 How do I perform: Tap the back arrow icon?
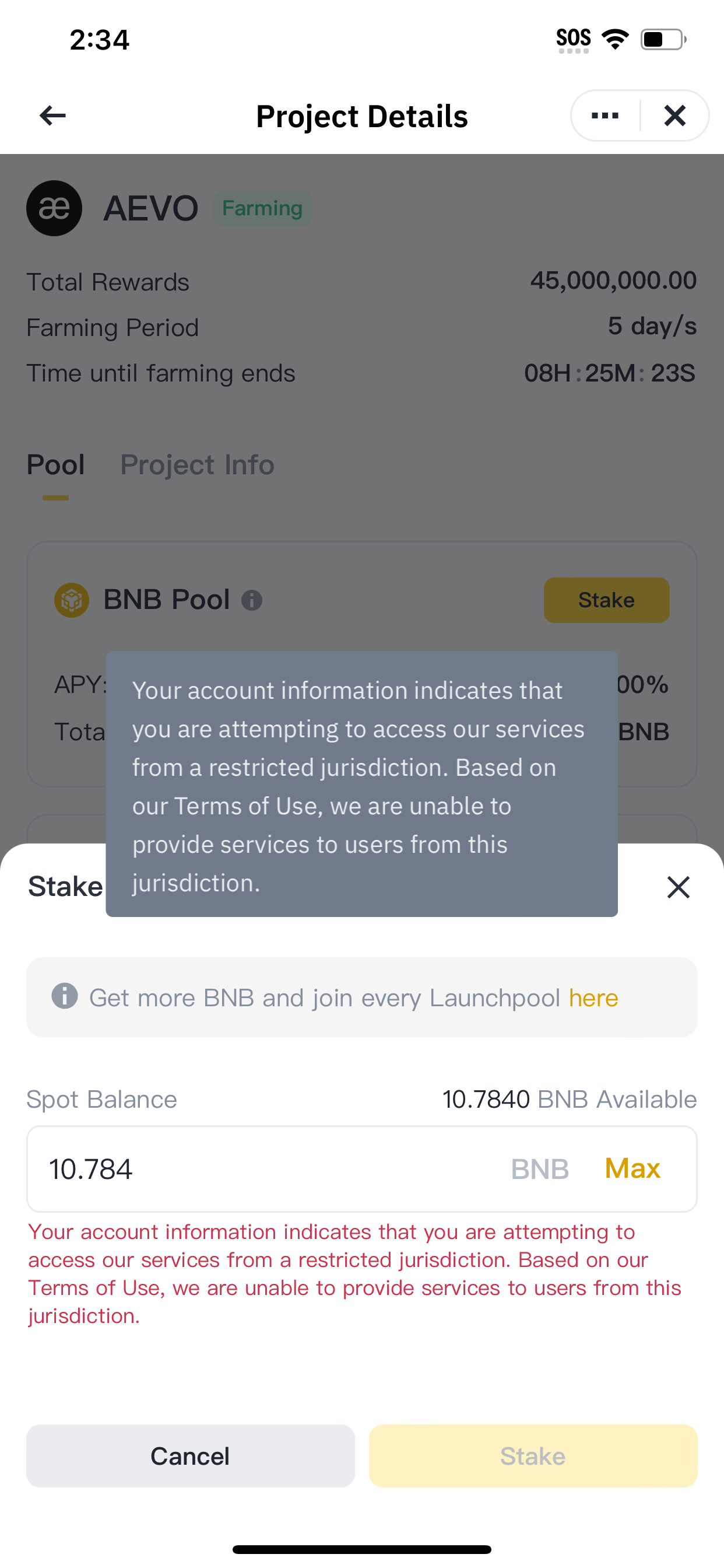[x=52, y=116]
